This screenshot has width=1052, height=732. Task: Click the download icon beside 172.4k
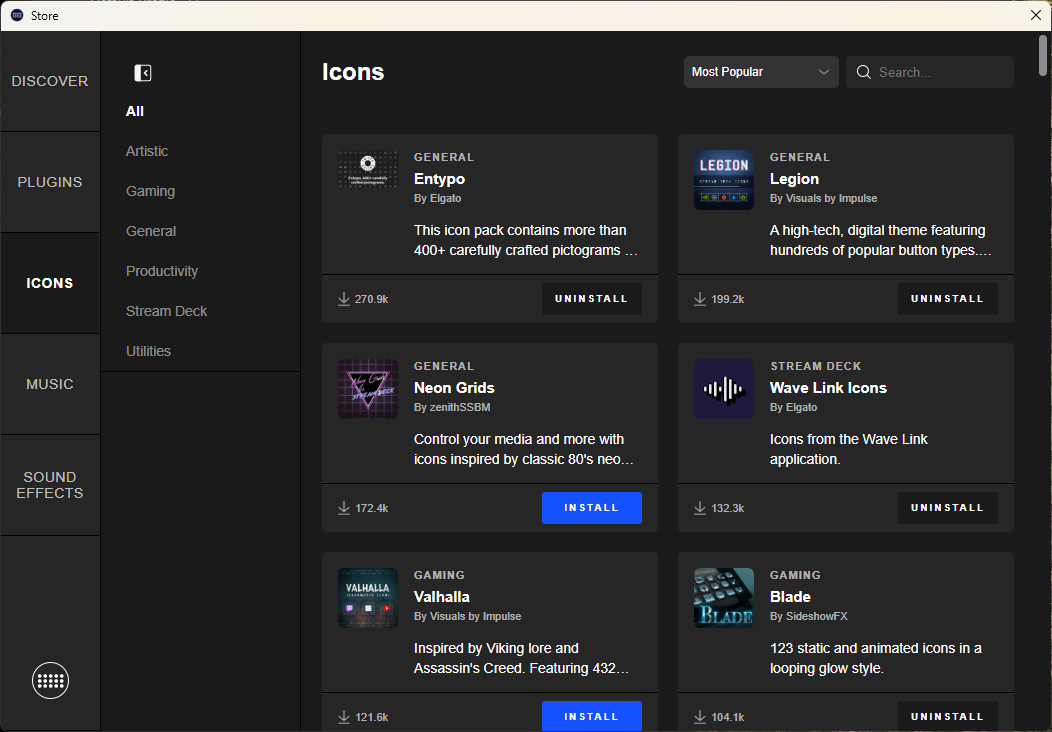coord(344,508)
